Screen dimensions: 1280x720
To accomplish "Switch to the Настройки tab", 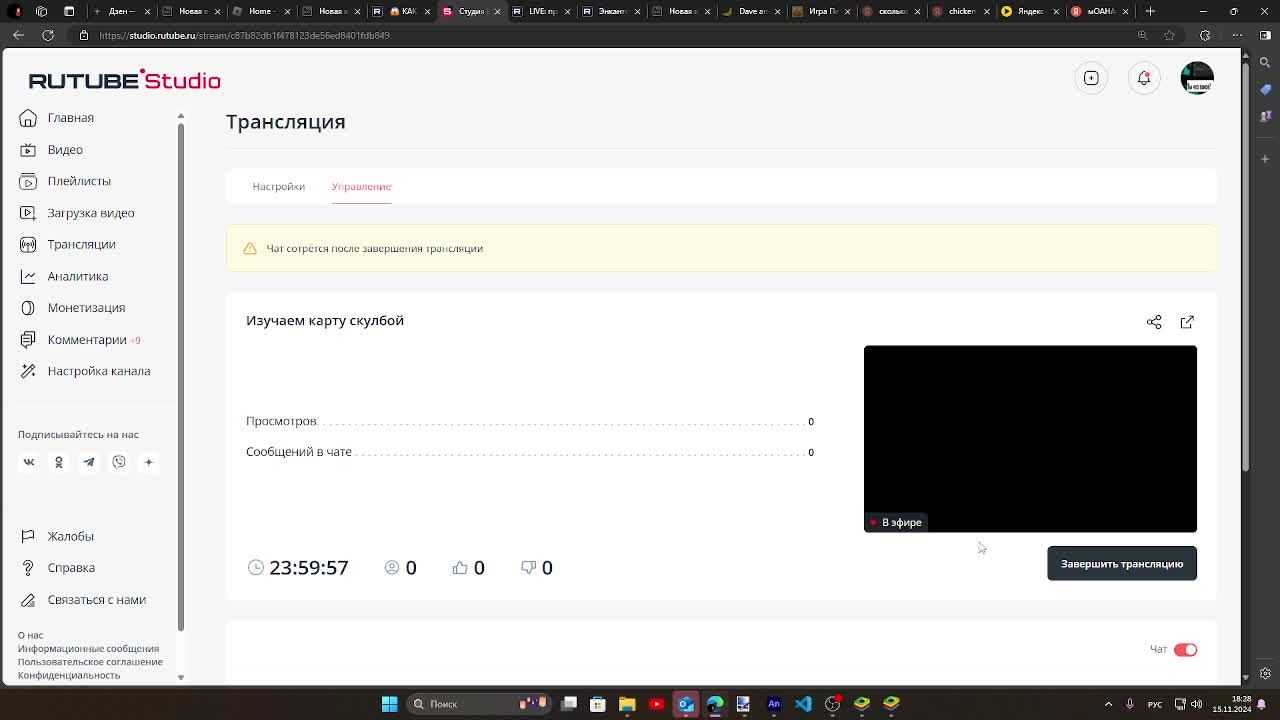I will click(278, 187).
